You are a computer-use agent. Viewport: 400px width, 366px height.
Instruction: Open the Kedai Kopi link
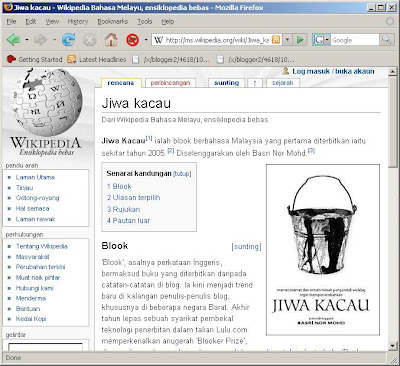coord(31,319)
